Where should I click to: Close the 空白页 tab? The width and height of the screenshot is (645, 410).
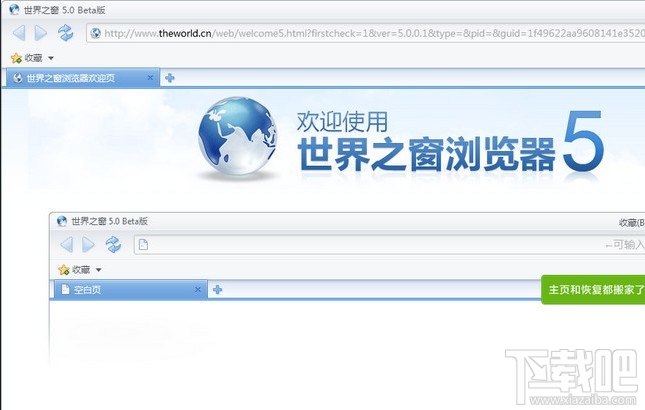tap(198, 290)
